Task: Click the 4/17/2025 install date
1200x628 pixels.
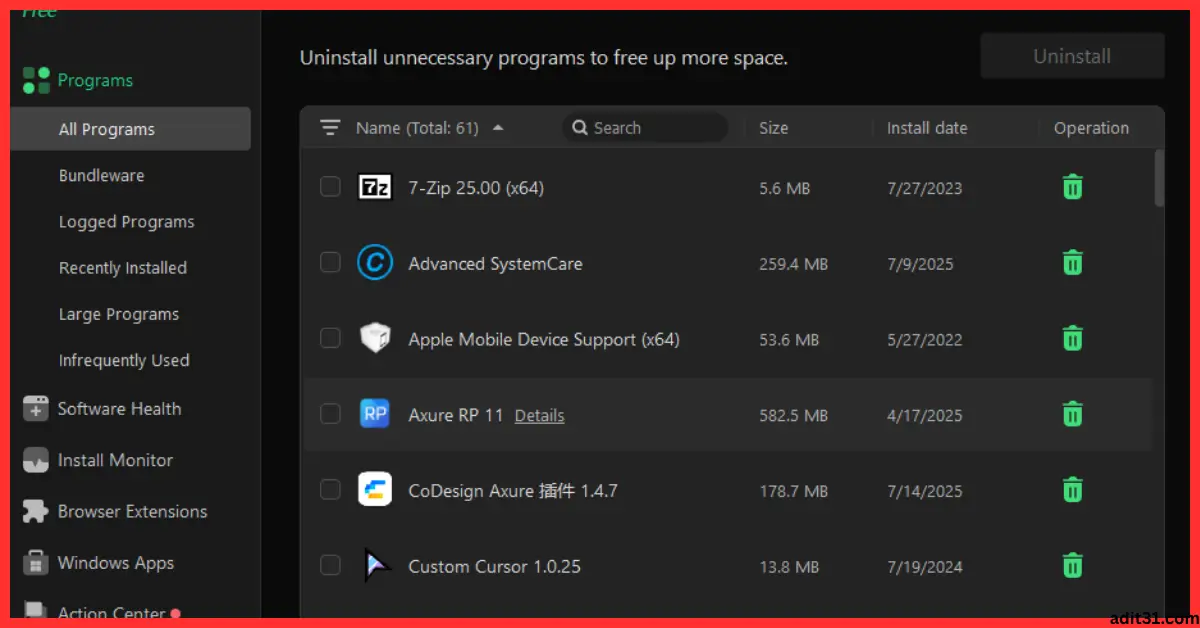Action: (x=924, y=415)
